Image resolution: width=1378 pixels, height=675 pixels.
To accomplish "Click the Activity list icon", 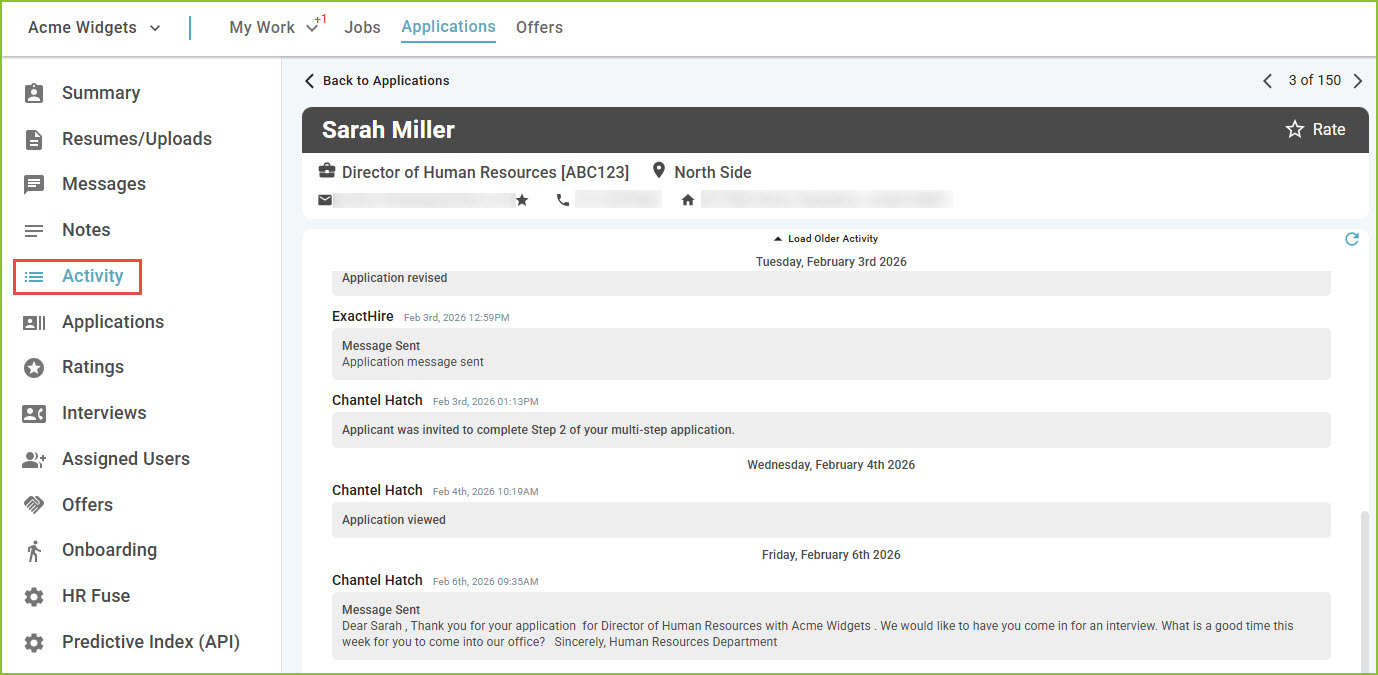I will [x=34, y=276].
